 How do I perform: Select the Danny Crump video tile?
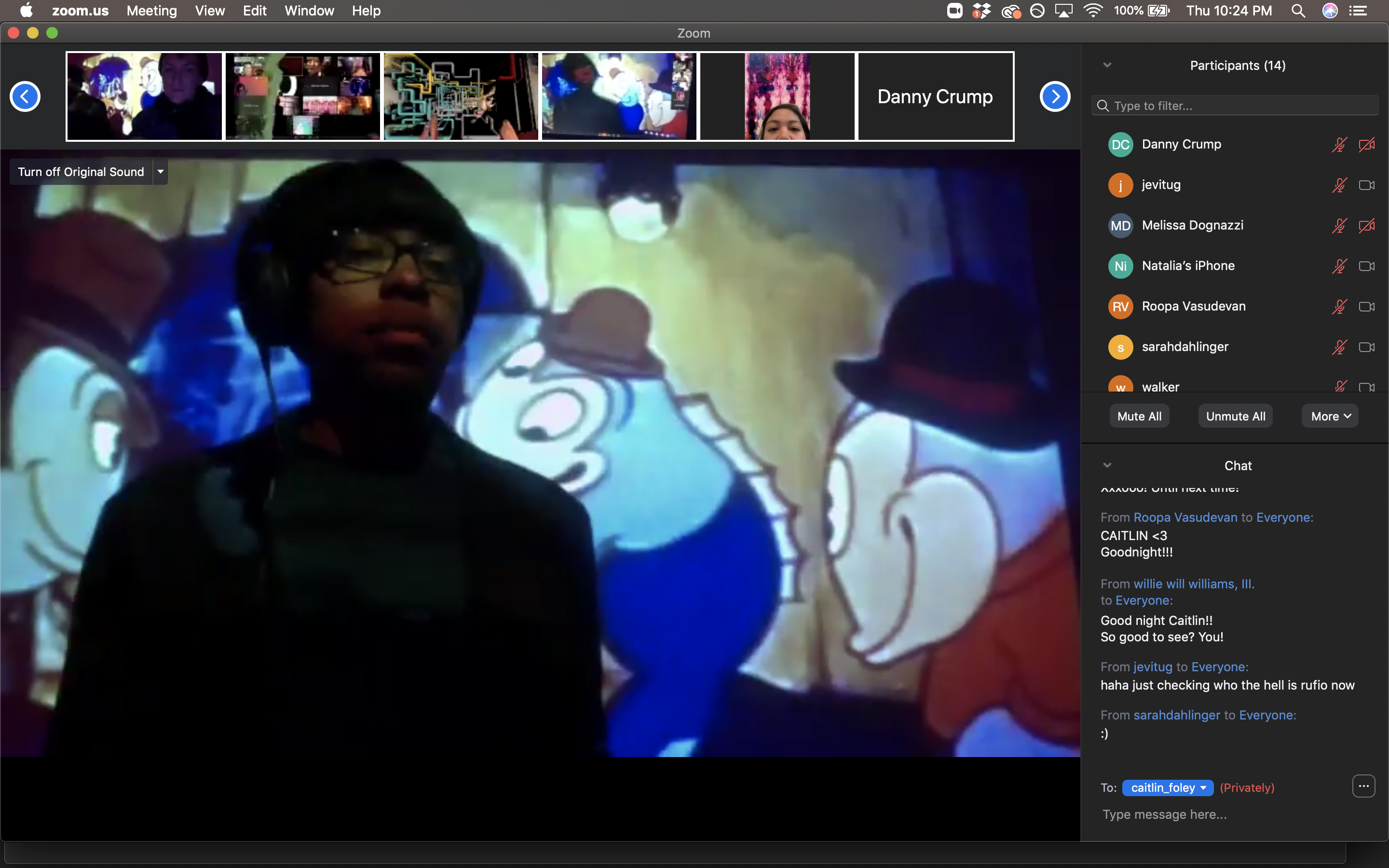coord(936,96)
